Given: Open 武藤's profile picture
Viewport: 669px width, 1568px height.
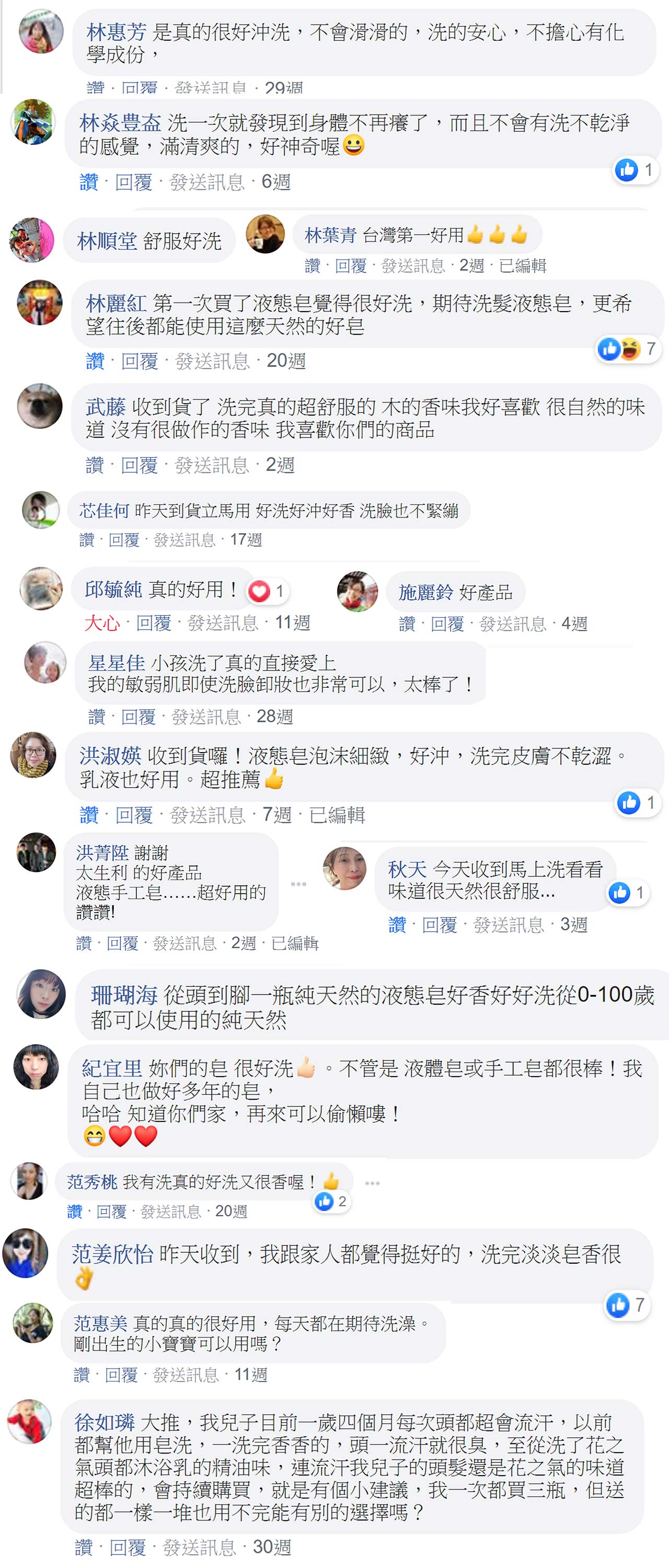Looking at the screenshot, I should pos(40,406).
